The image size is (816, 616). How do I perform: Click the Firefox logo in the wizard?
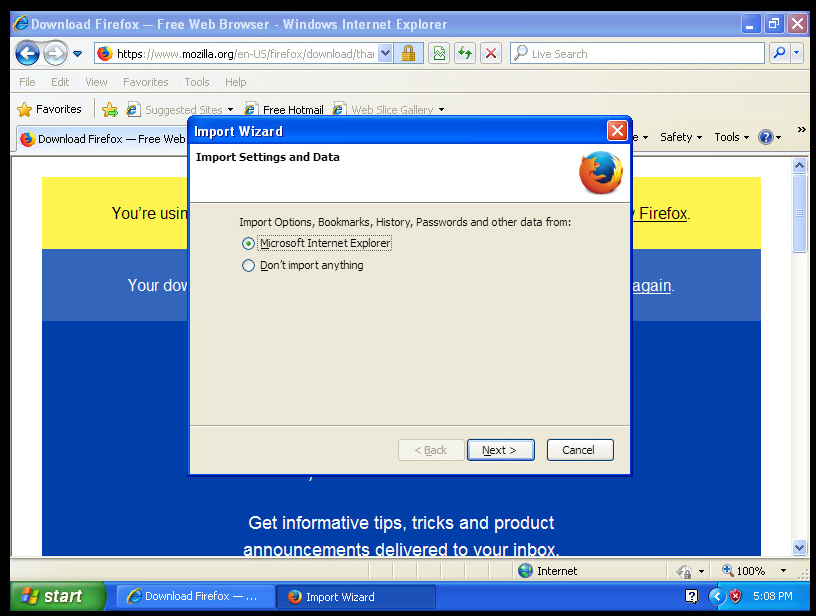[601, 172]
